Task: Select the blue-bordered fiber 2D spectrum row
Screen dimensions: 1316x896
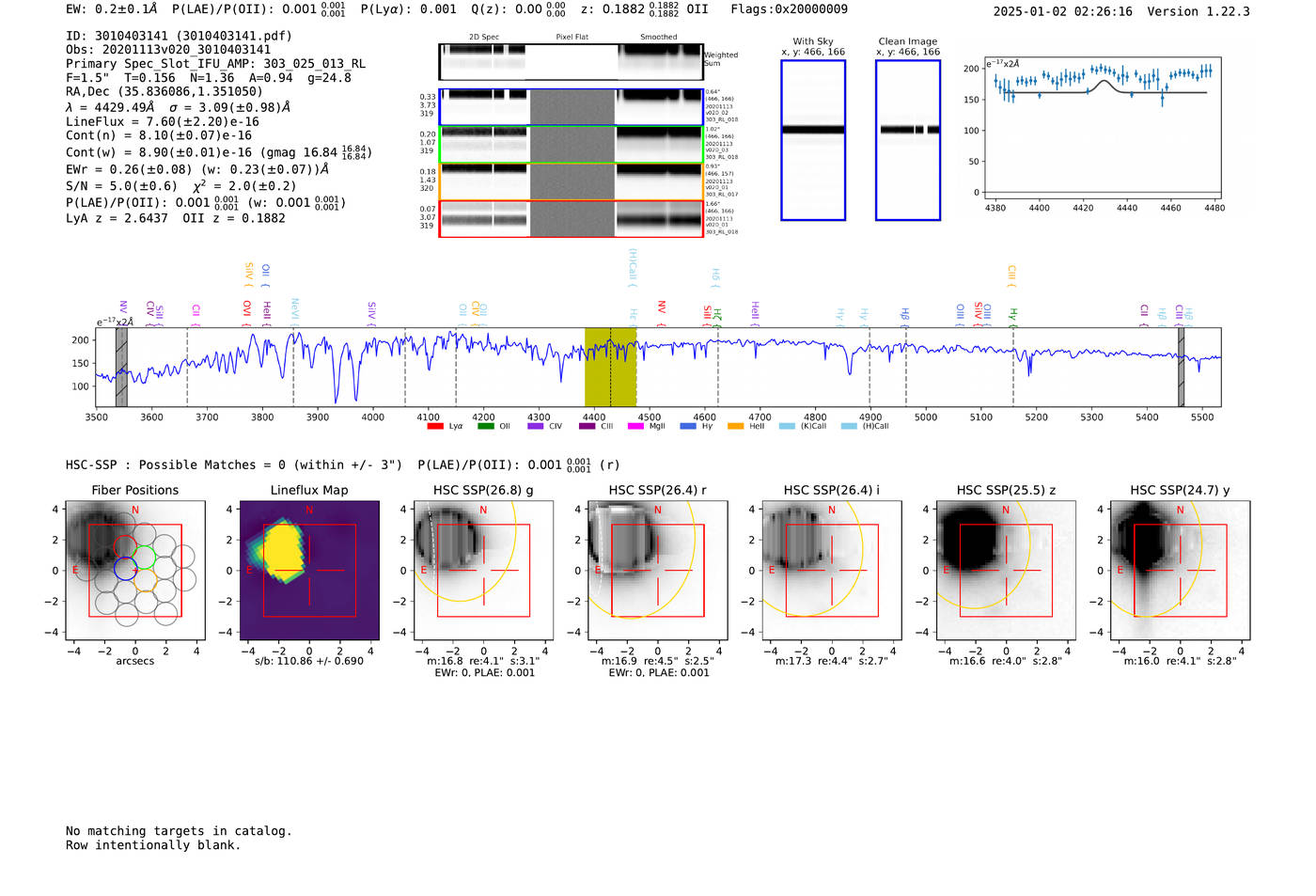Action: coord(572,107)
